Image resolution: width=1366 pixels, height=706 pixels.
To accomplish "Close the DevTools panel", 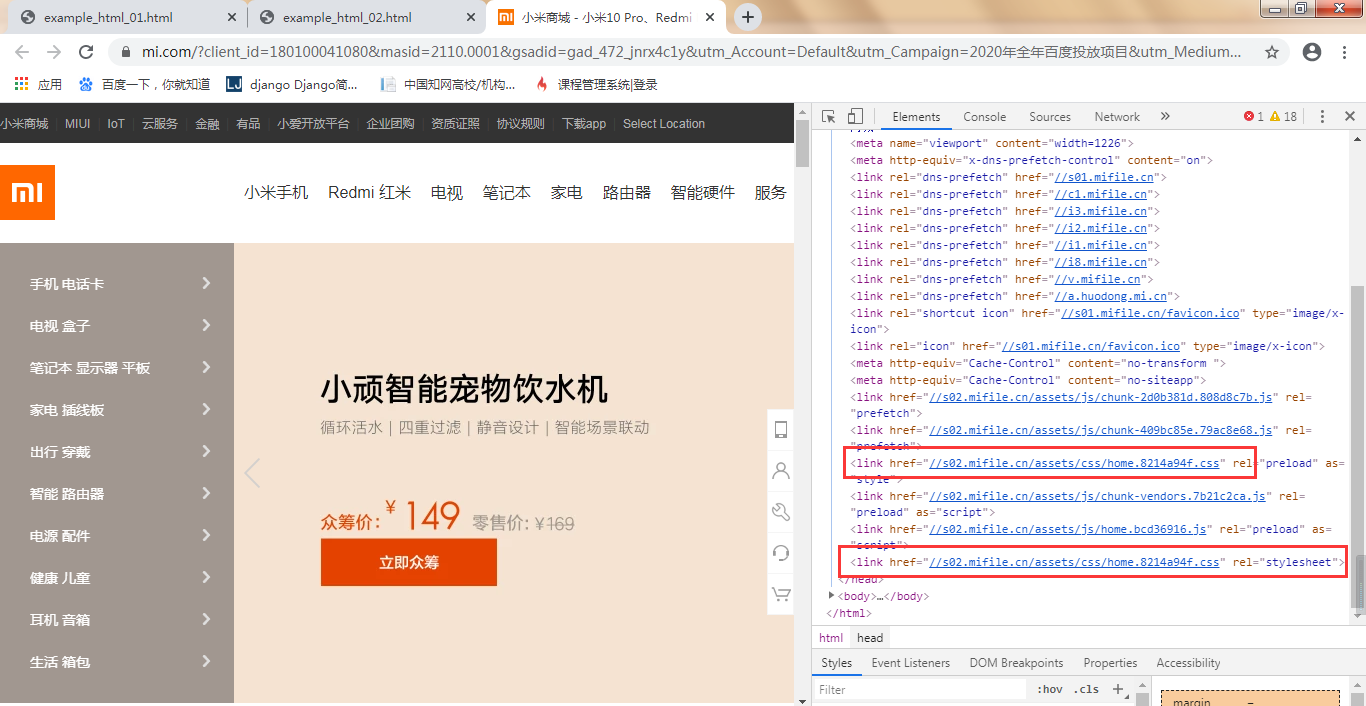I will pyautogui.click(x=1349, y=117).
